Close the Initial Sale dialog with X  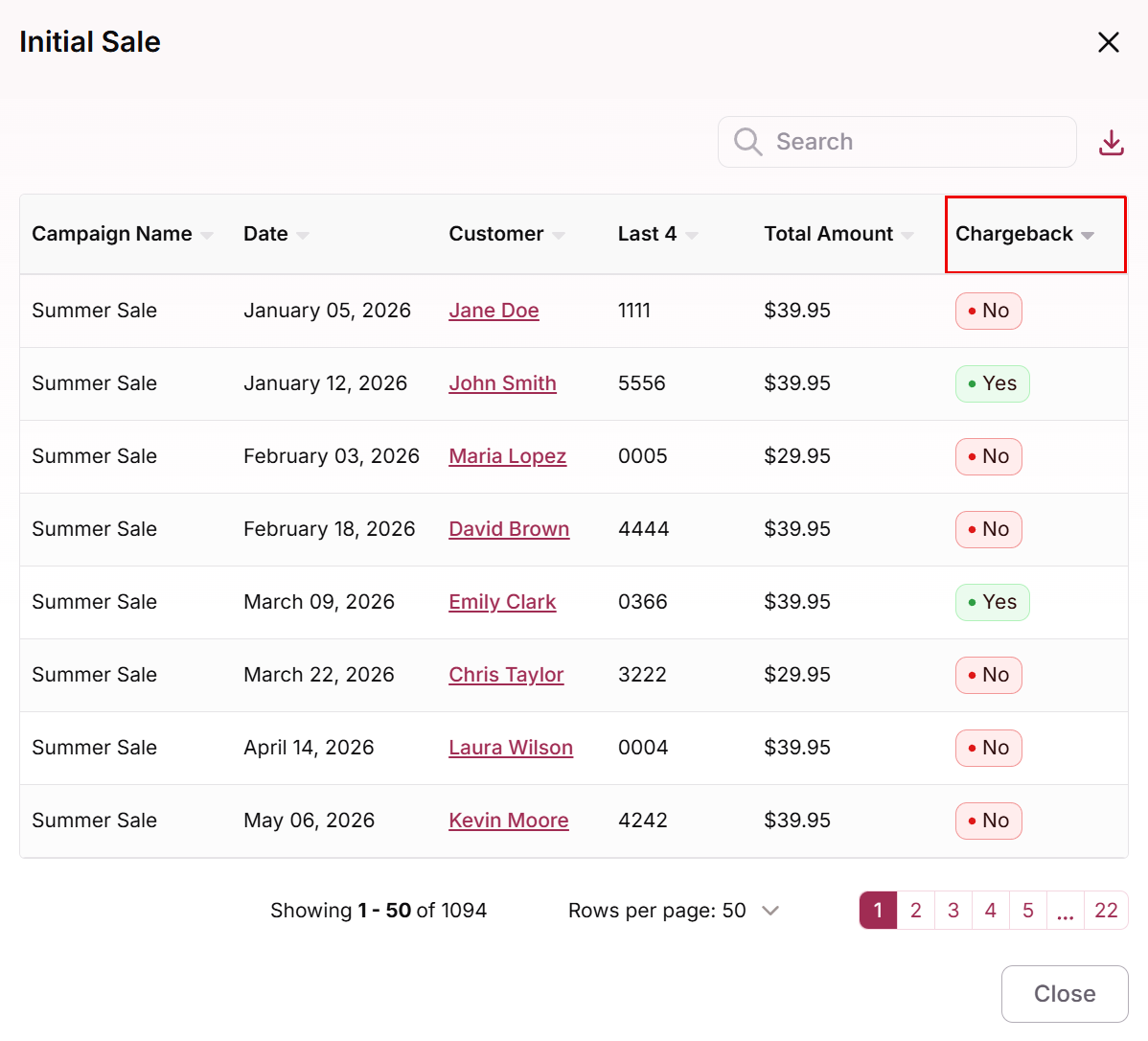tap(1109, 42)
